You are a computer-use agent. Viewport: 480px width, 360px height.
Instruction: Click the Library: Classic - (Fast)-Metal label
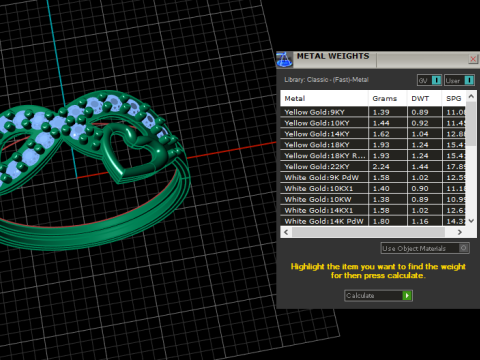pos(326,80)
